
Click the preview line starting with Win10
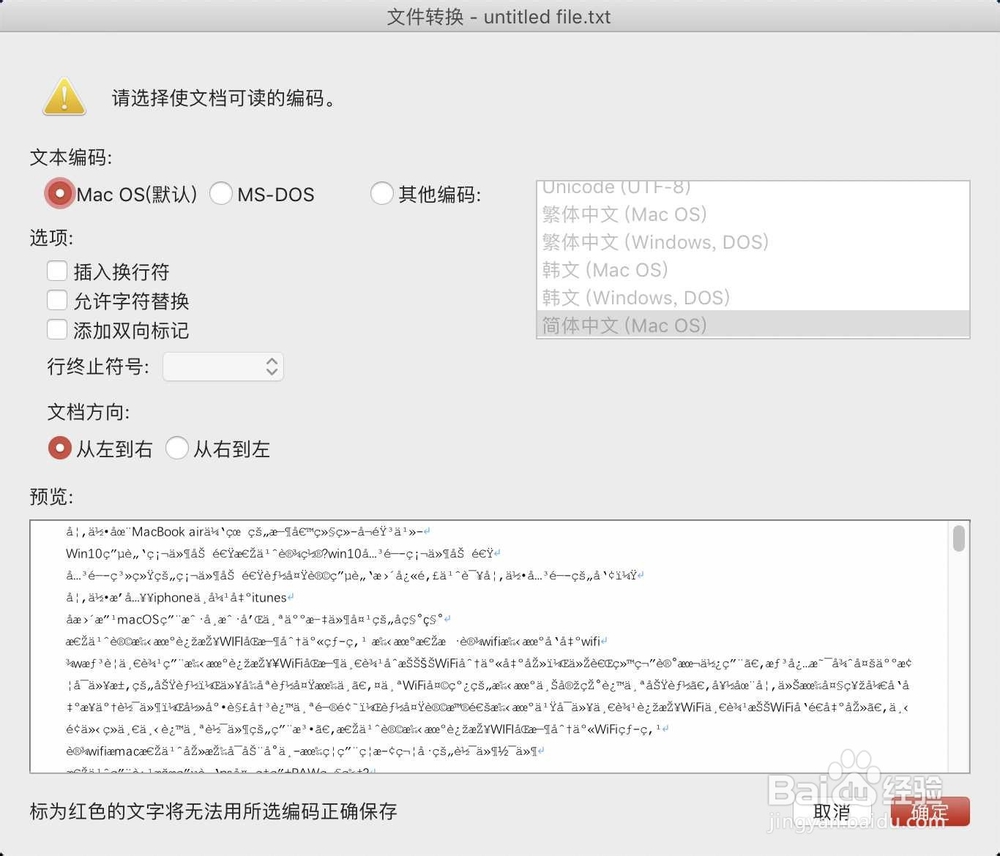283,554
